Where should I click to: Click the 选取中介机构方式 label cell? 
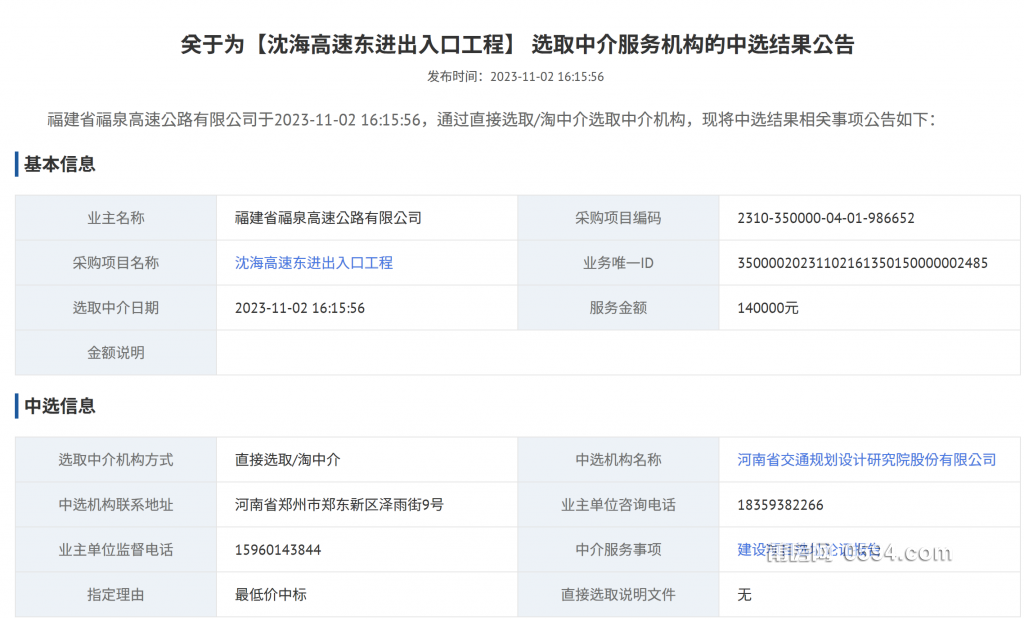116,460
